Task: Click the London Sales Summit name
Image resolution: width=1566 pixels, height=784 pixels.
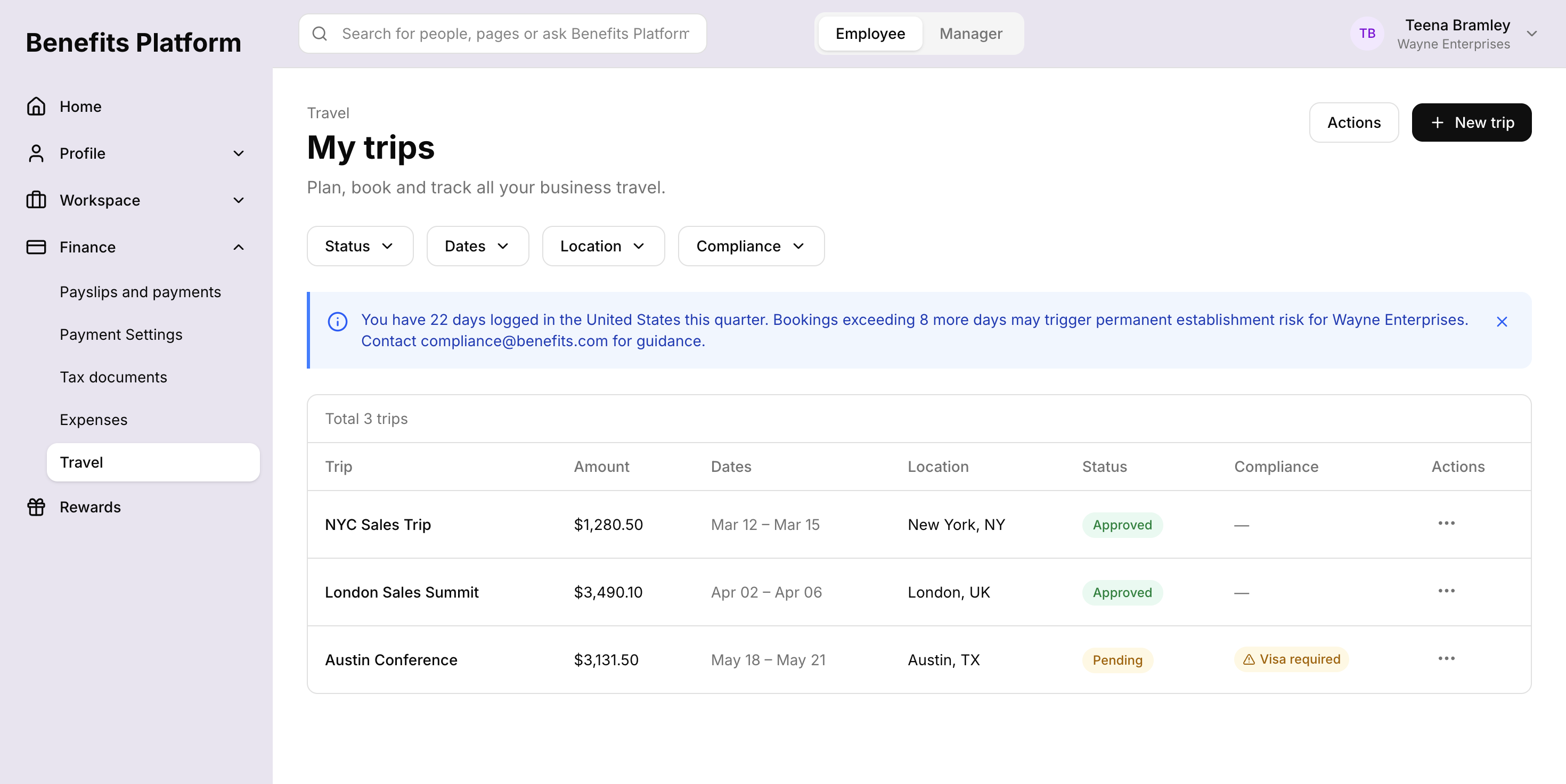Action: [401, 592]
